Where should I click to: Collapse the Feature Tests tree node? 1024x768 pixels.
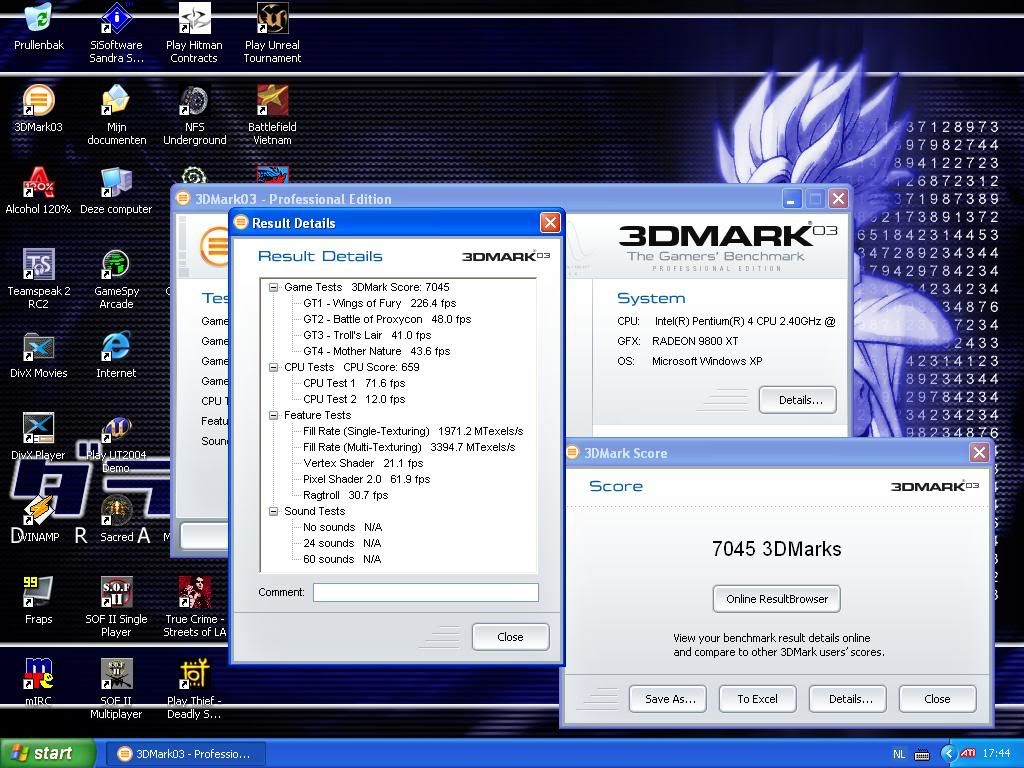coord(274,415)
